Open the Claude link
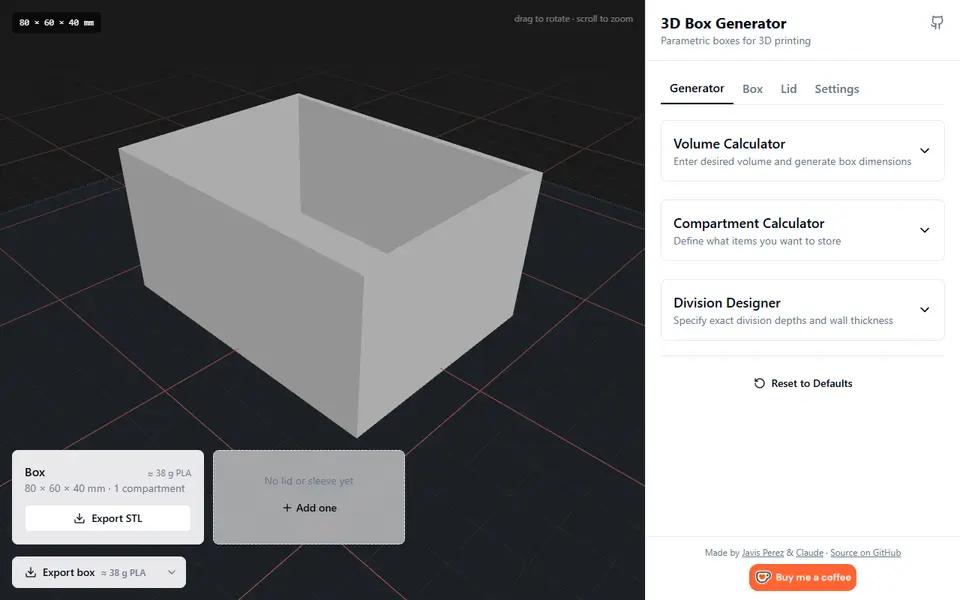 tap(809, 552)
